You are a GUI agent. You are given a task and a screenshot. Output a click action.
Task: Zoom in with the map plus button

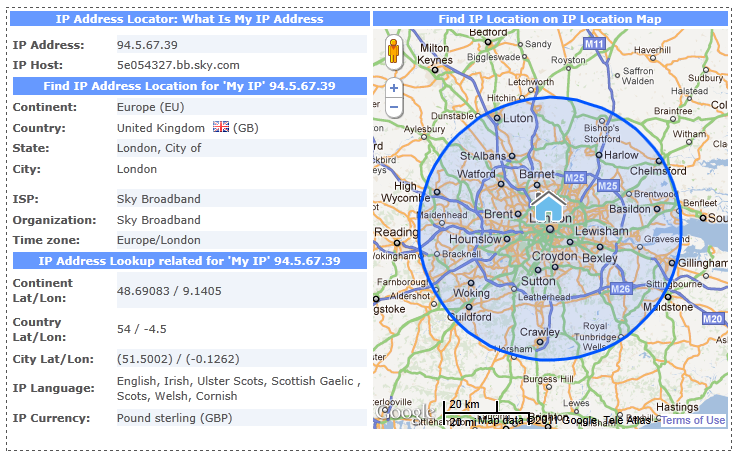tap(393, 88)
